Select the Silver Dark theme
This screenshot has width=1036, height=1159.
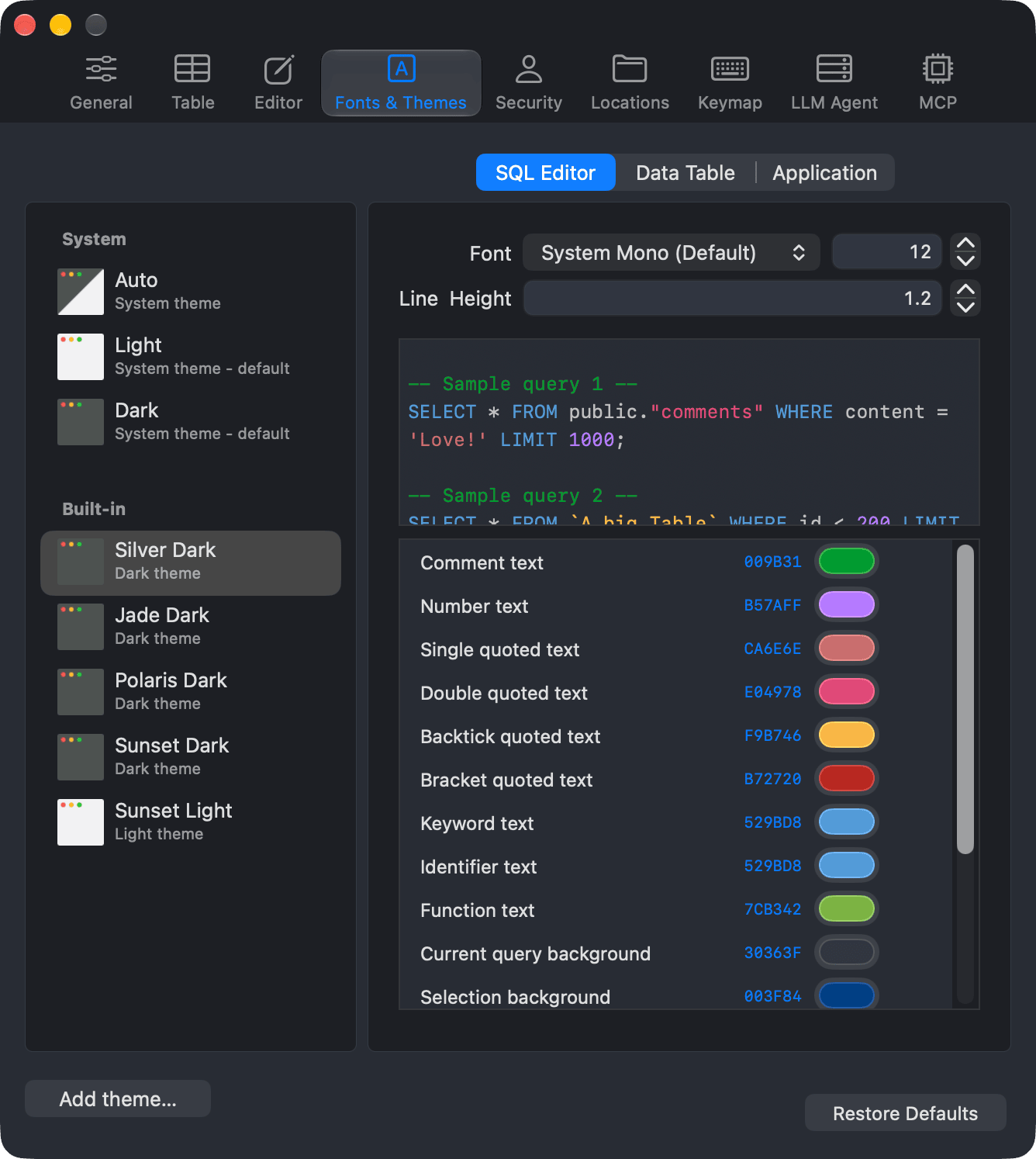click(x=191, y=563)
